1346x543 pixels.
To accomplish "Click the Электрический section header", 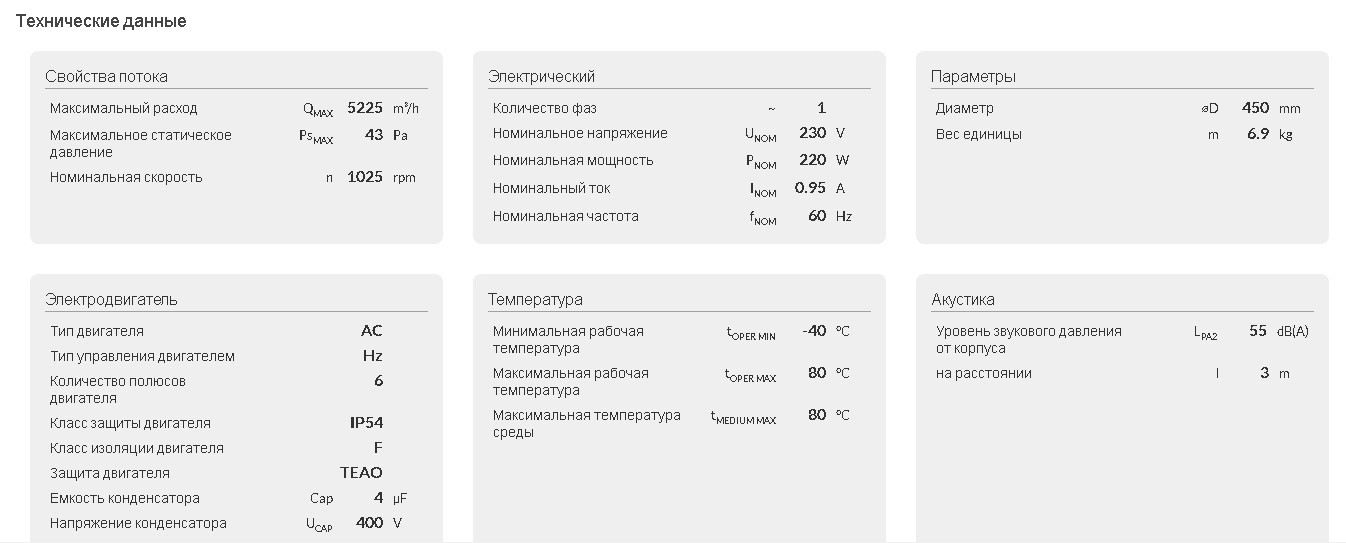I will 541,76.
